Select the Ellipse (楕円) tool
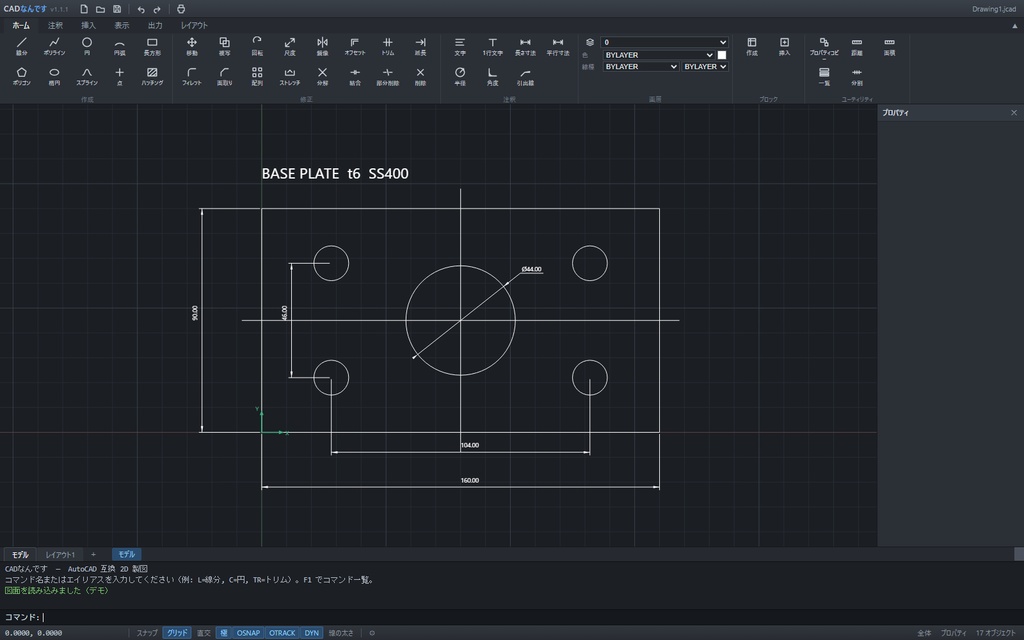This screenshot has width=1024, height=640. (x=54, y=76)
